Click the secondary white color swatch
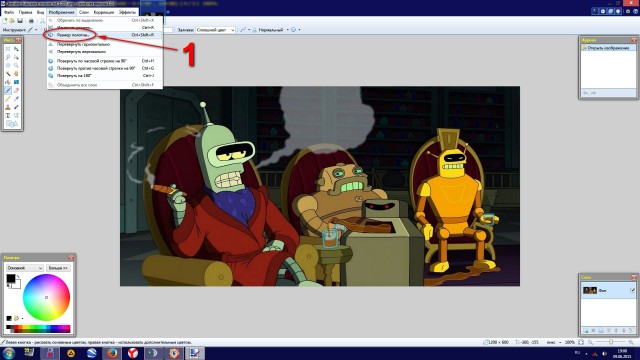 [17, 285]
